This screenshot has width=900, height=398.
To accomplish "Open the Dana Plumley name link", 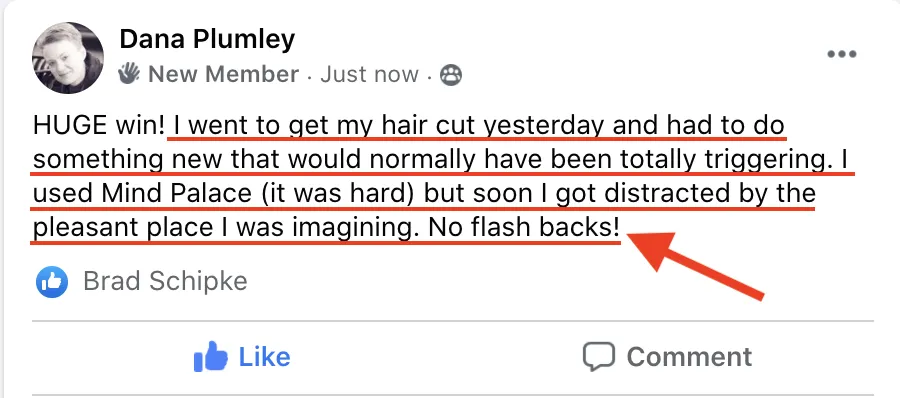I will [207, 39].
